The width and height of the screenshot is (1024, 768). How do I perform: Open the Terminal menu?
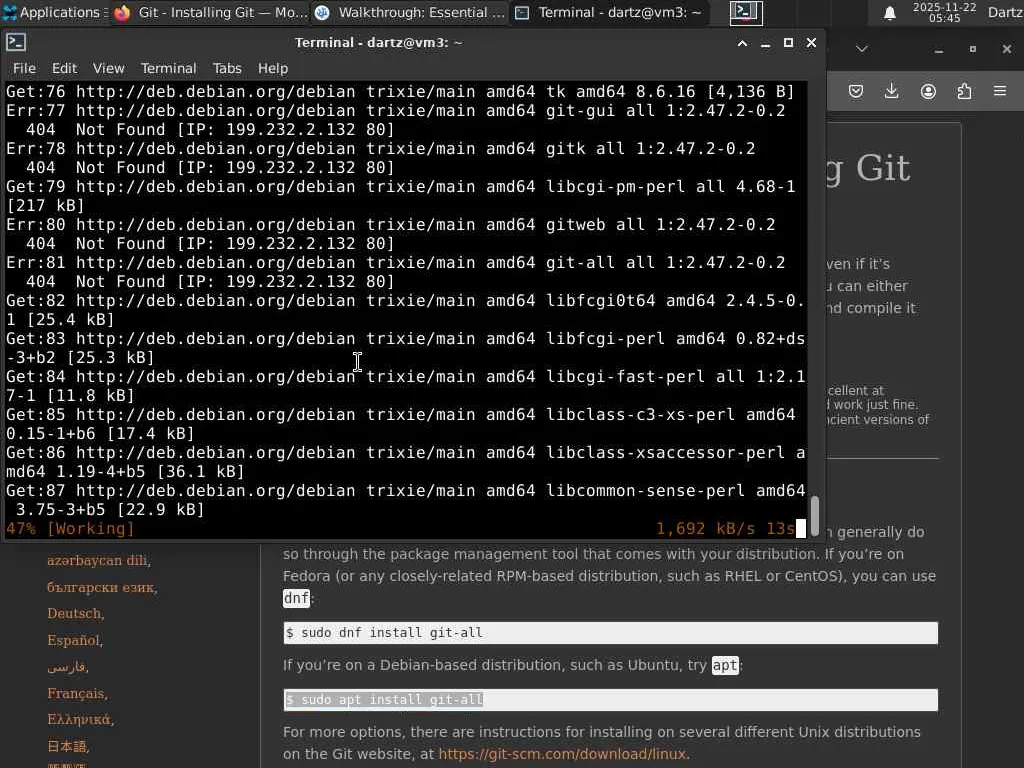[168, 68]
